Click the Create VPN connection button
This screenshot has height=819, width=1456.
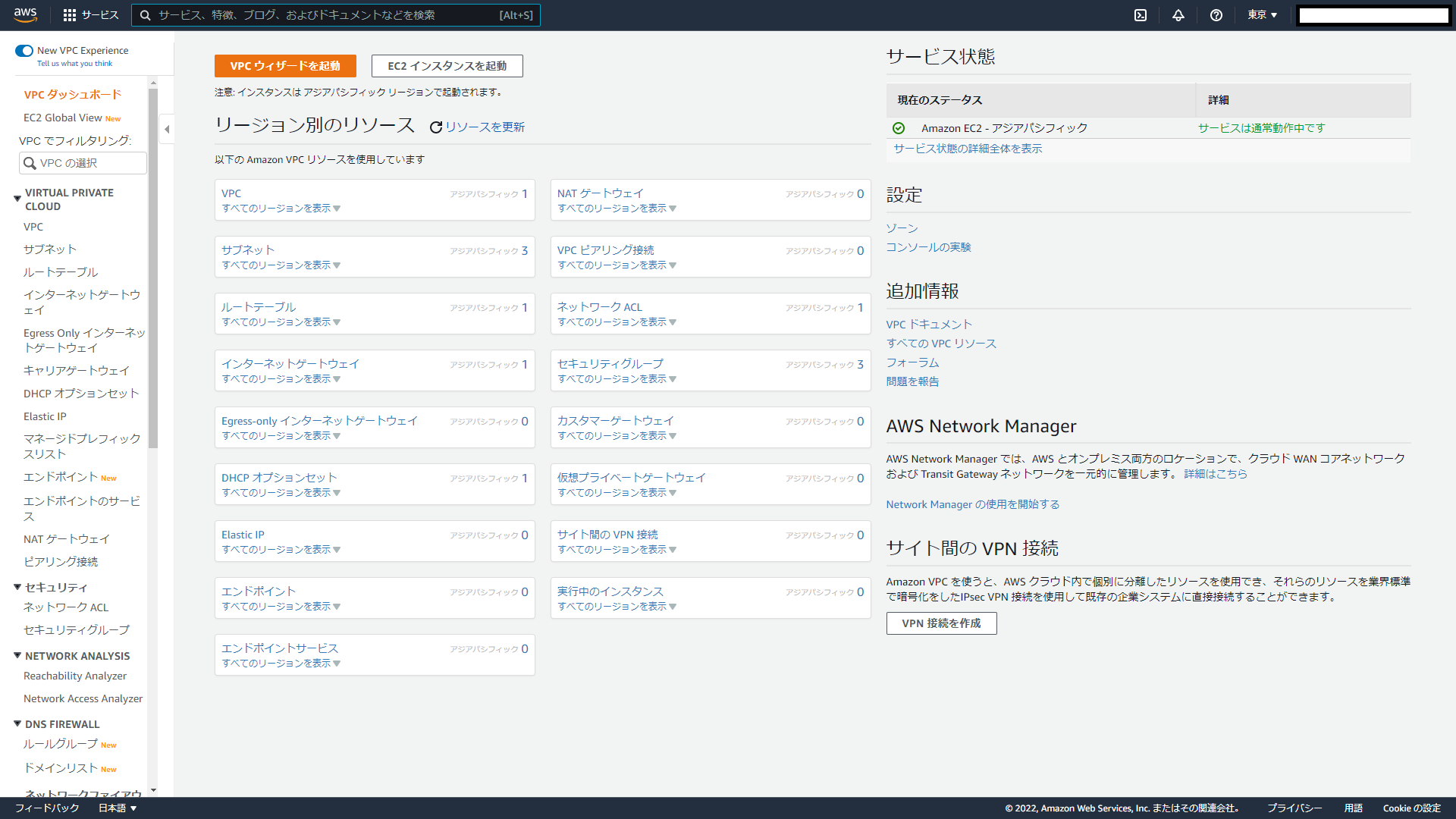point(941,623)
